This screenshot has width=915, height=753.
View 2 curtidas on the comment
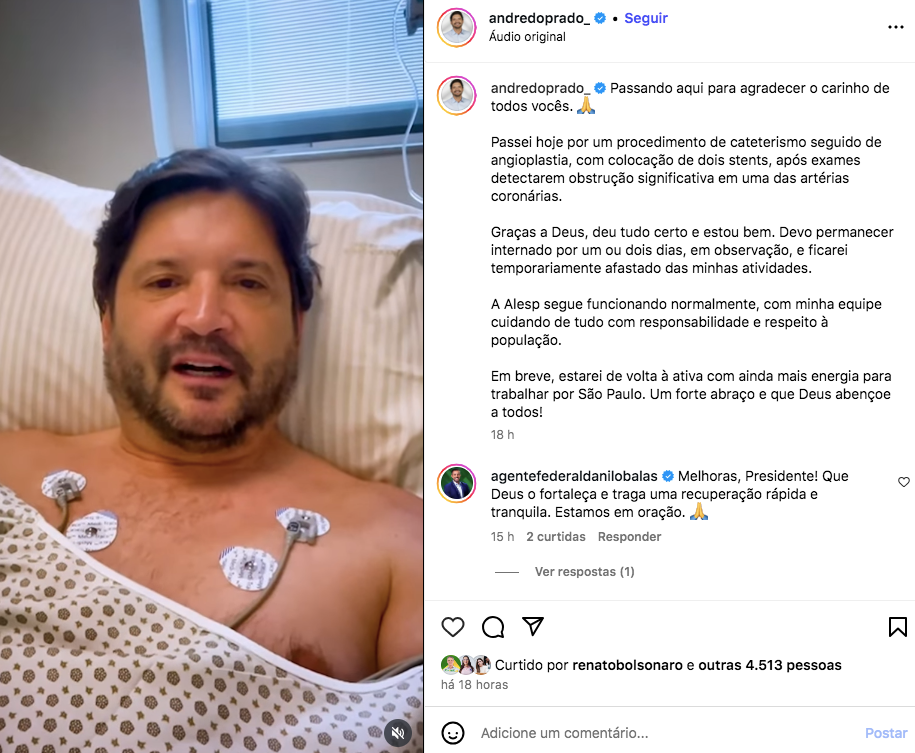click(x=556, y=537)
